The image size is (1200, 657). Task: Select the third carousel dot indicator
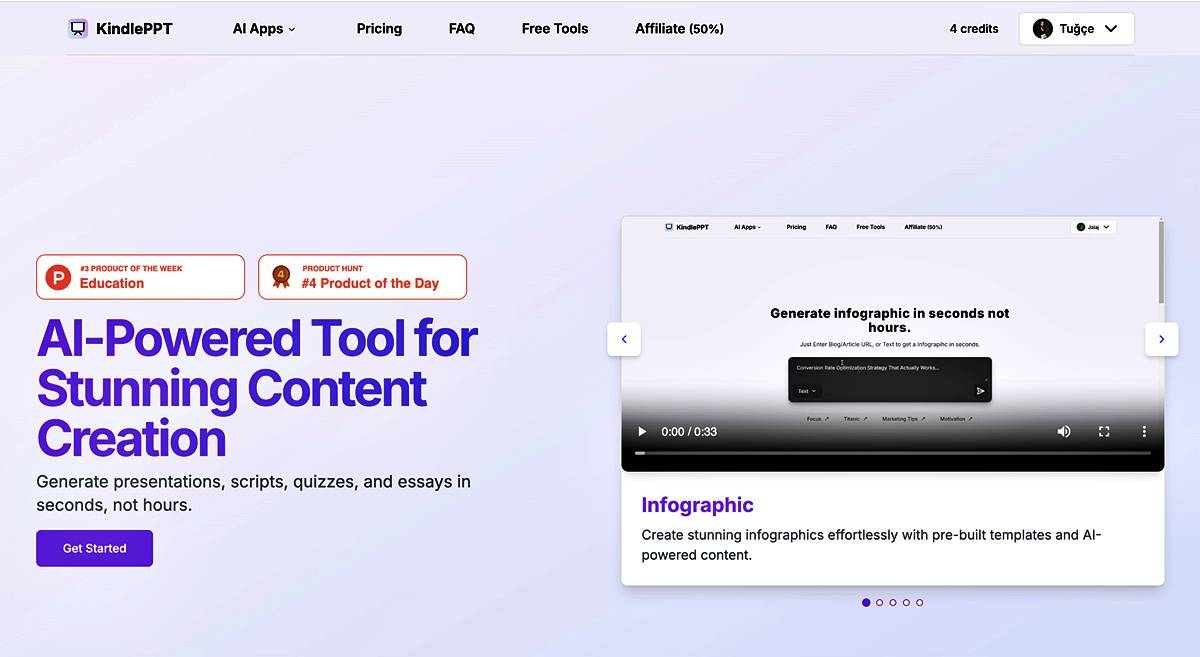click(x=893, y=603)
